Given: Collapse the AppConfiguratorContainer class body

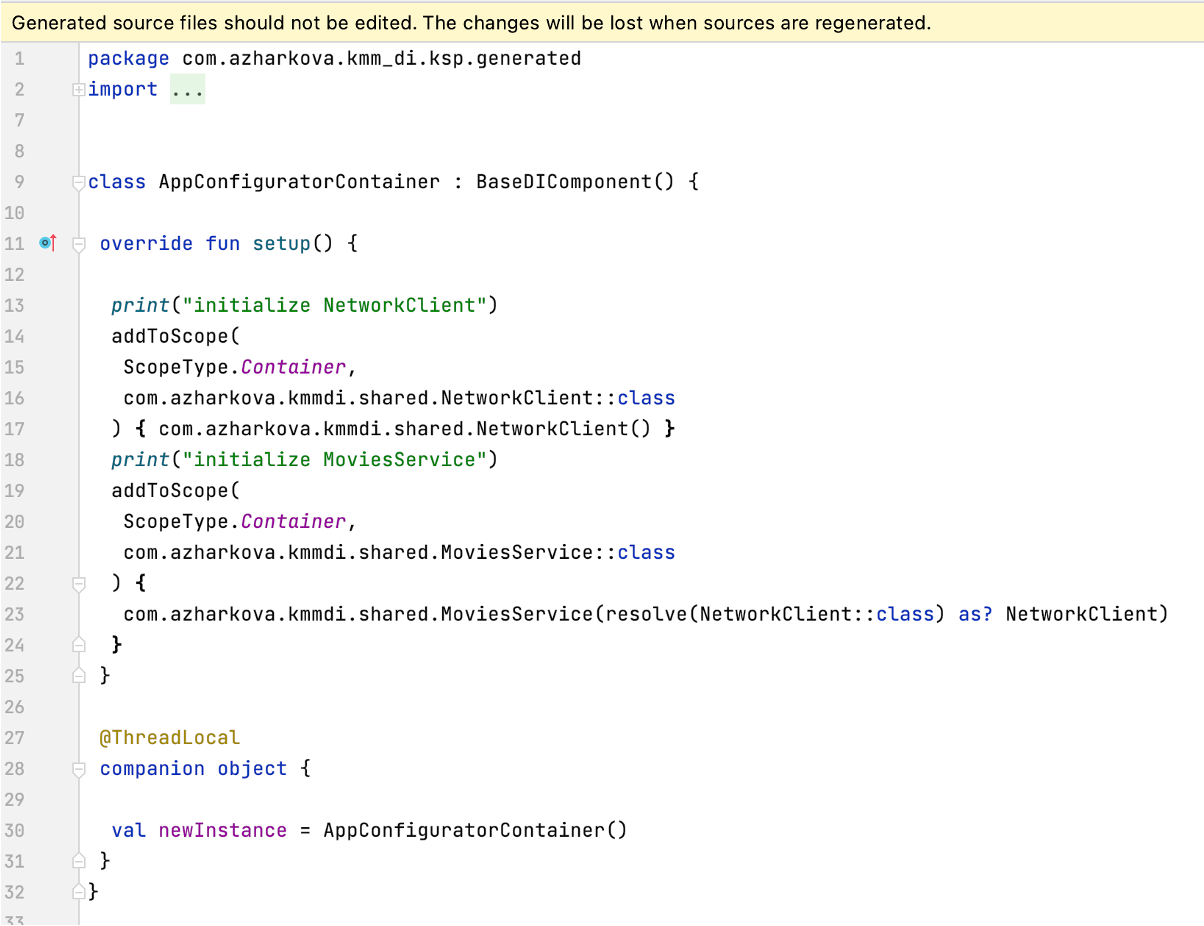Looking at the screenshot, I should click(78, 181).
